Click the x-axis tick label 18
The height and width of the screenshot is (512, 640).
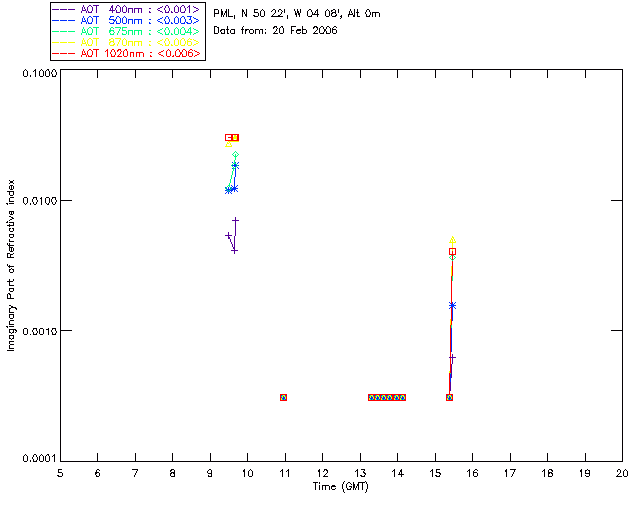tap(548, 473)
